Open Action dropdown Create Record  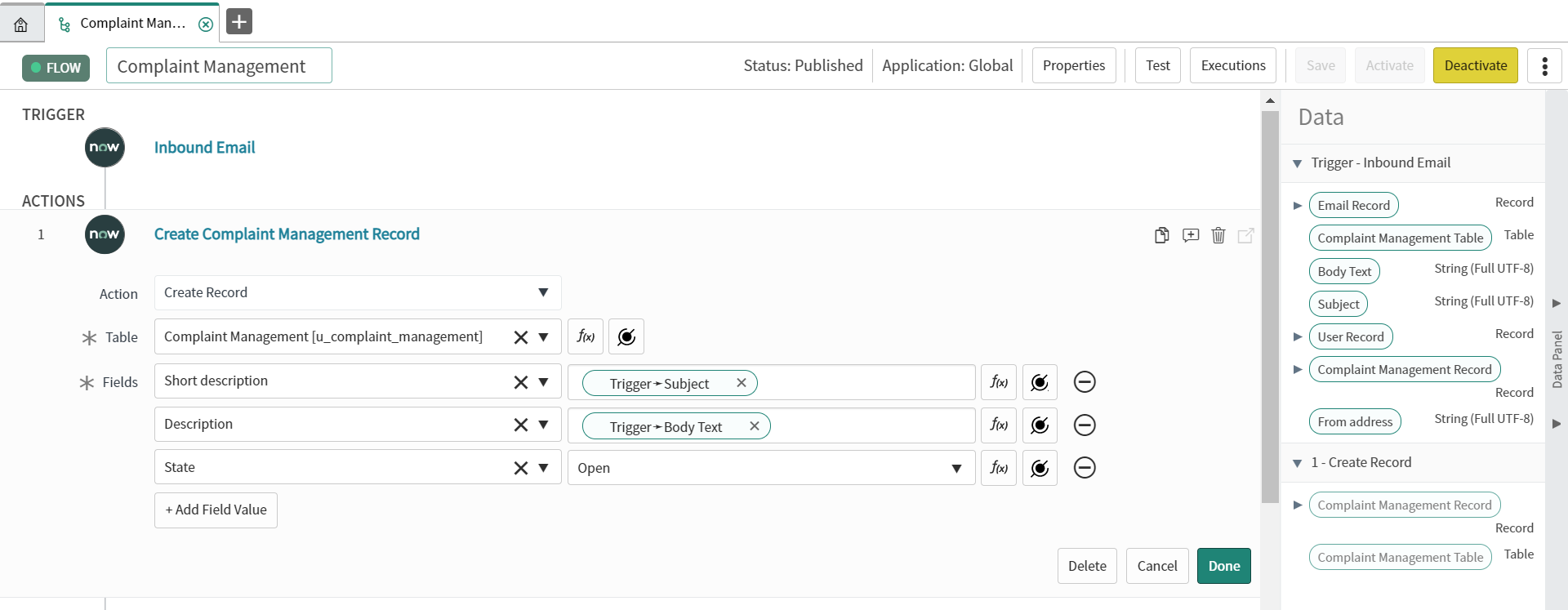pos(358,292)
